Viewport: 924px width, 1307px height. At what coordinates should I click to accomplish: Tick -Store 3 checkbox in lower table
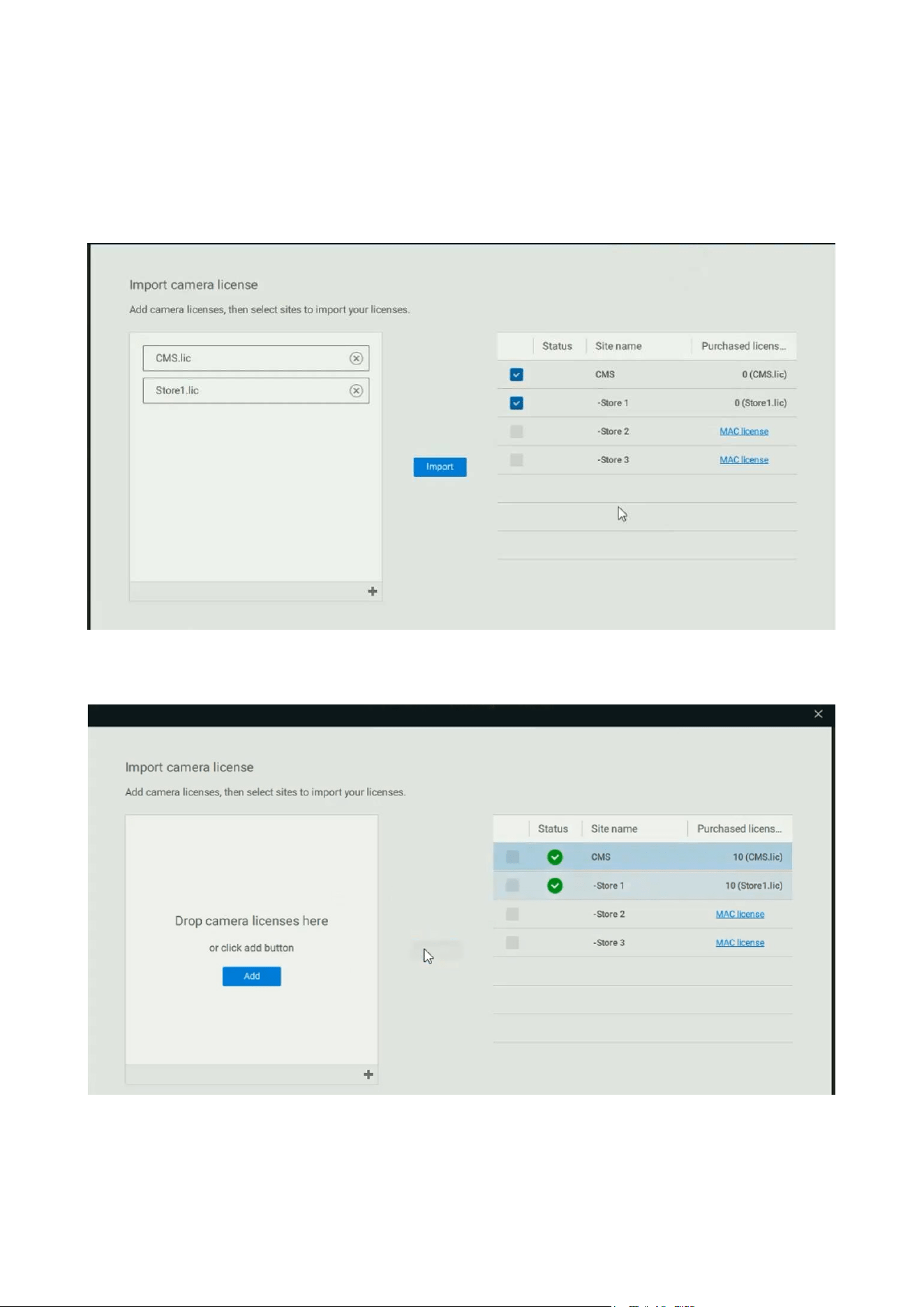pos(512,943)
